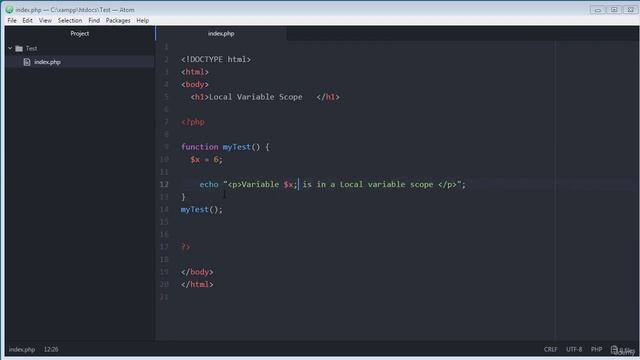The height and width of the screenshot is (360, 640).
Task: Click the Atom logo in title bar
Action: coord(9,9)
